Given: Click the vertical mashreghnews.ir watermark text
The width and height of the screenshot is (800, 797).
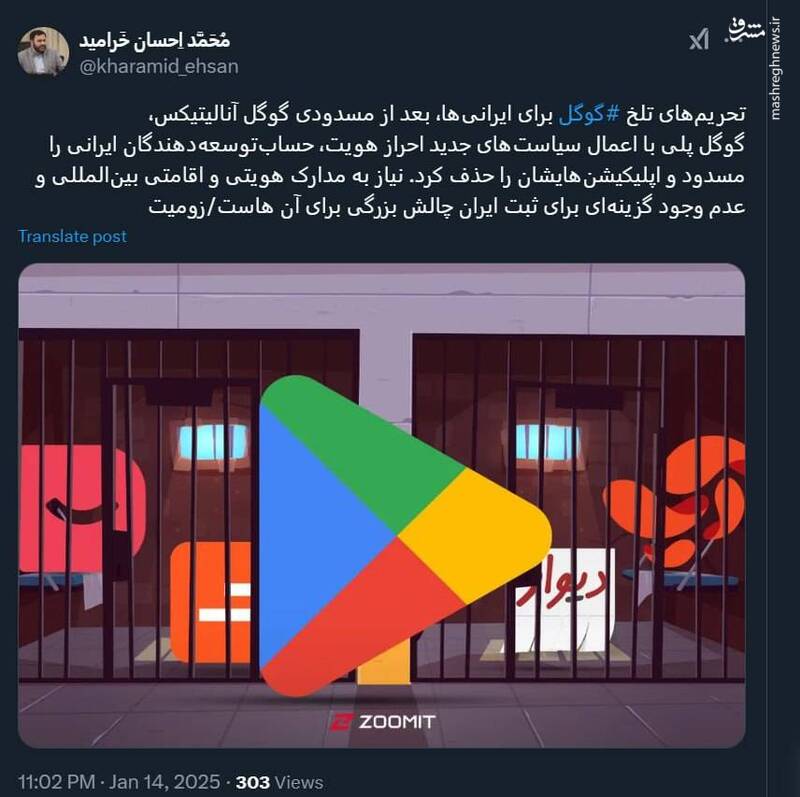Looking at the screenshot, I should (x=775, y=68).
